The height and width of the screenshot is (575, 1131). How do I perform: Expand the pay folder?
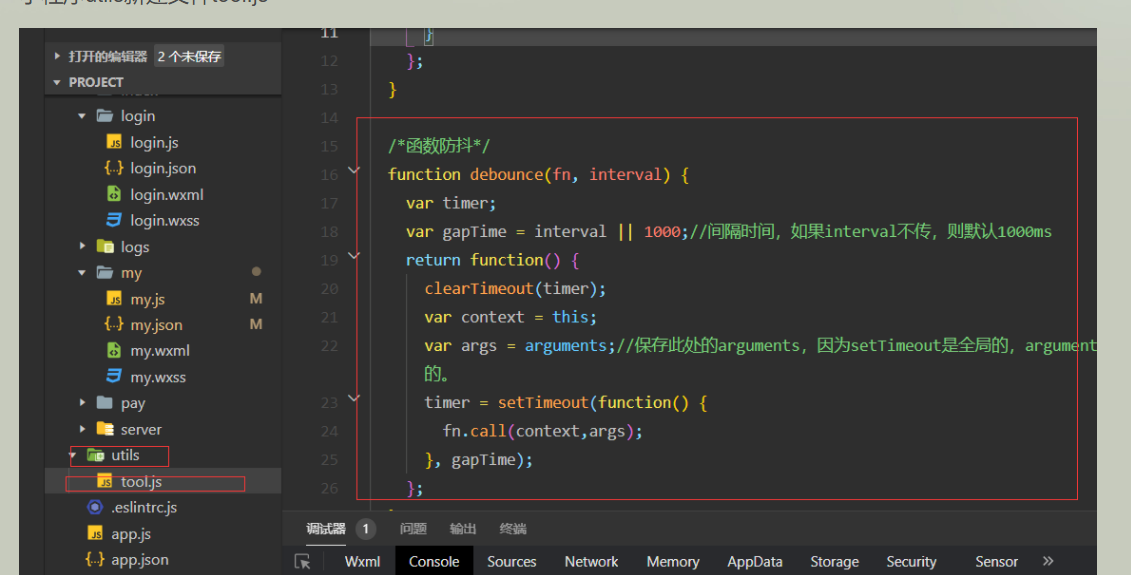pyautogui.click(x=82, y=403)
